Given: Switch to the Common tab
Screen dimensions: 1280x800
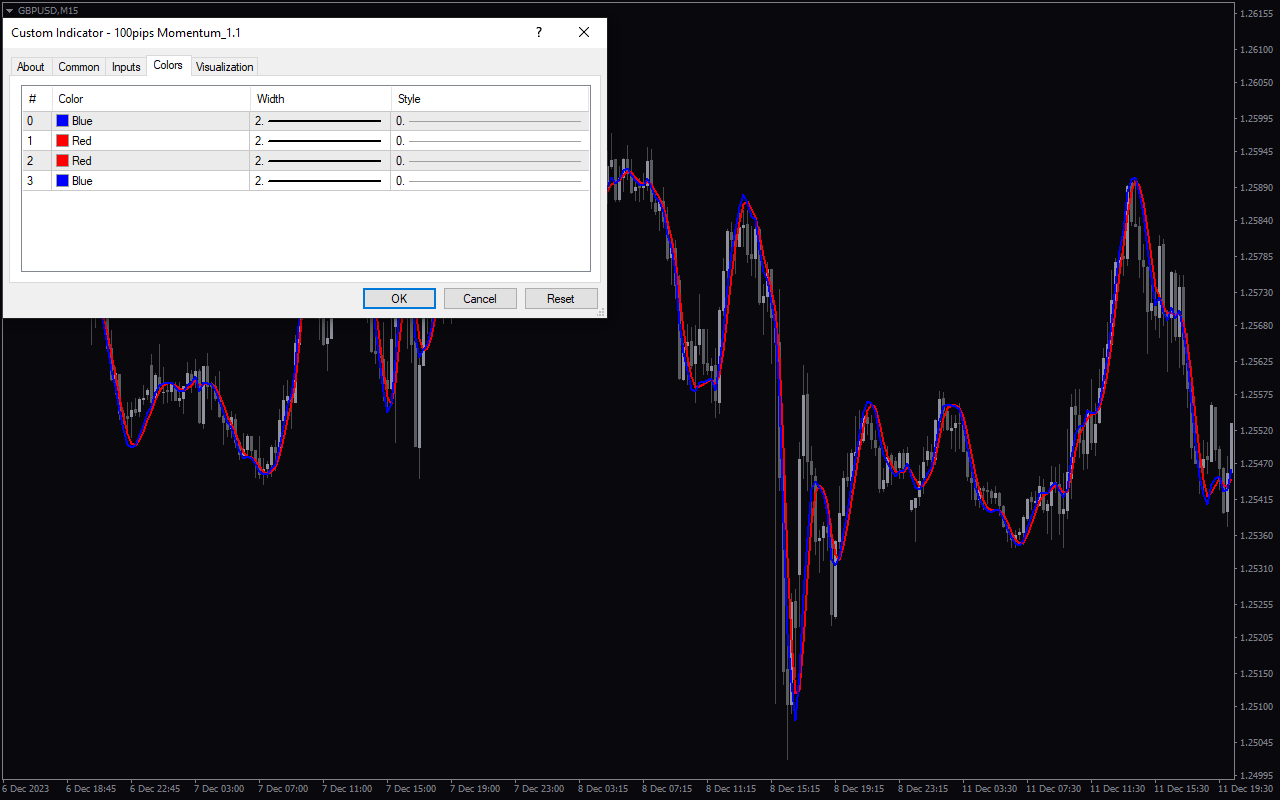Looking at the screenshot, I should point(78,67).
